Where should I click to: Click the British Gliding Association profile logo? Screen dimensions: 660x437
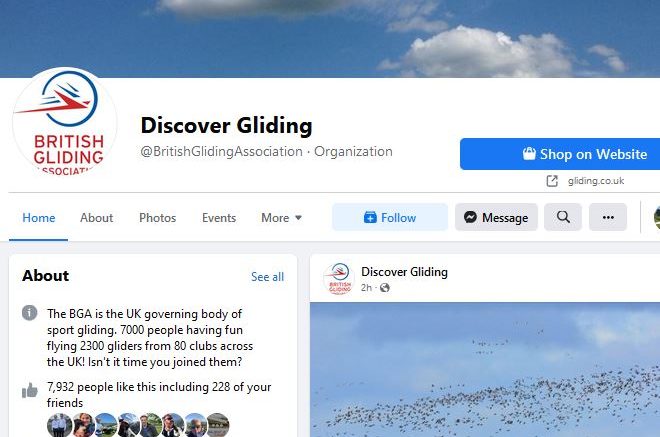pyautogui.click(x=65, y=123)
